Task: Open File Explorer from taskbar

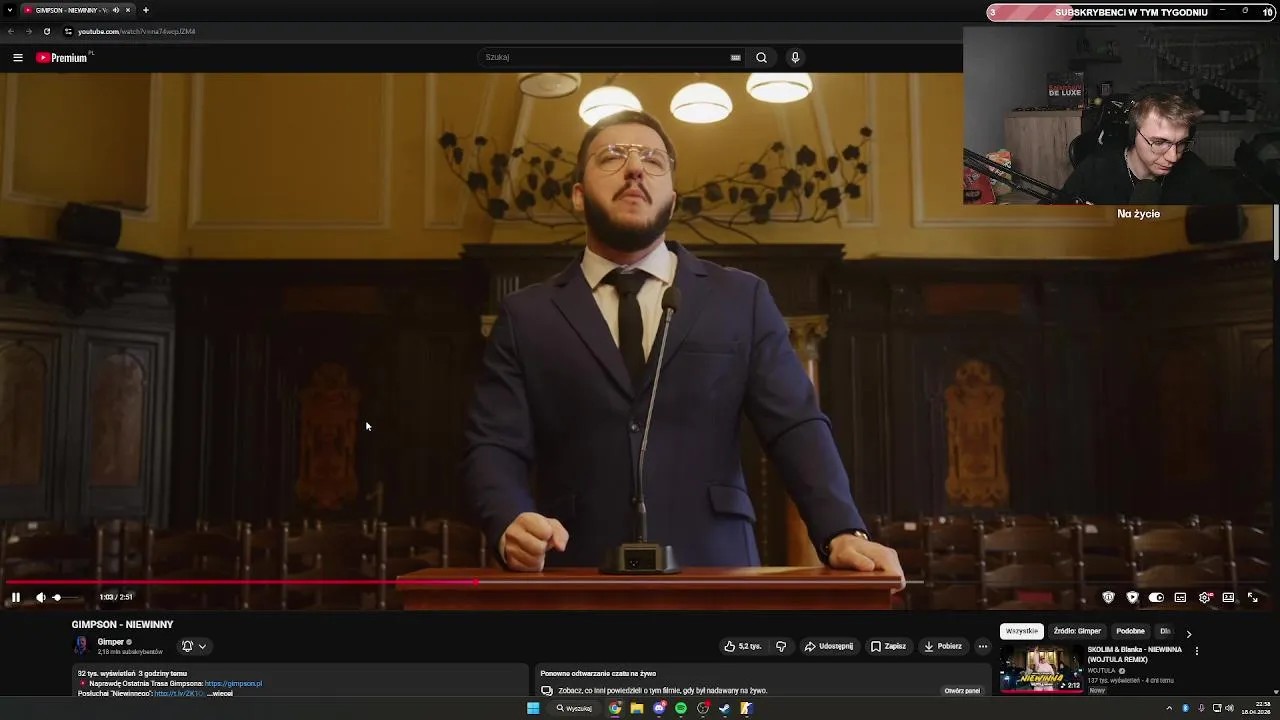Action: 637,708
